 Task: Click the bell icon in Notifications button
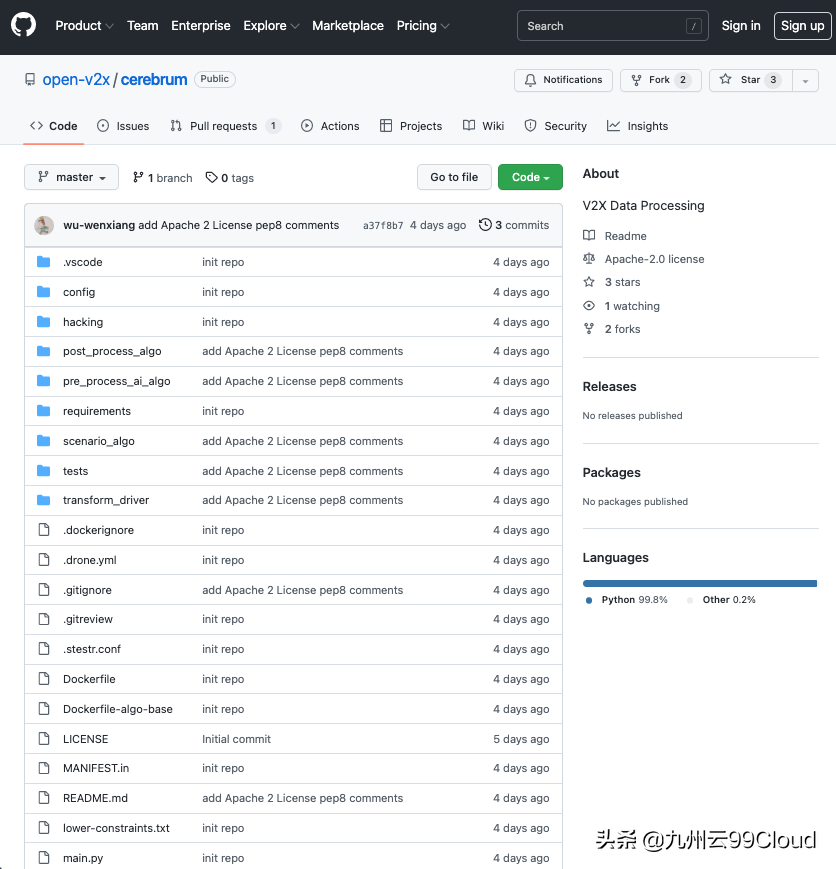point(530,80)
